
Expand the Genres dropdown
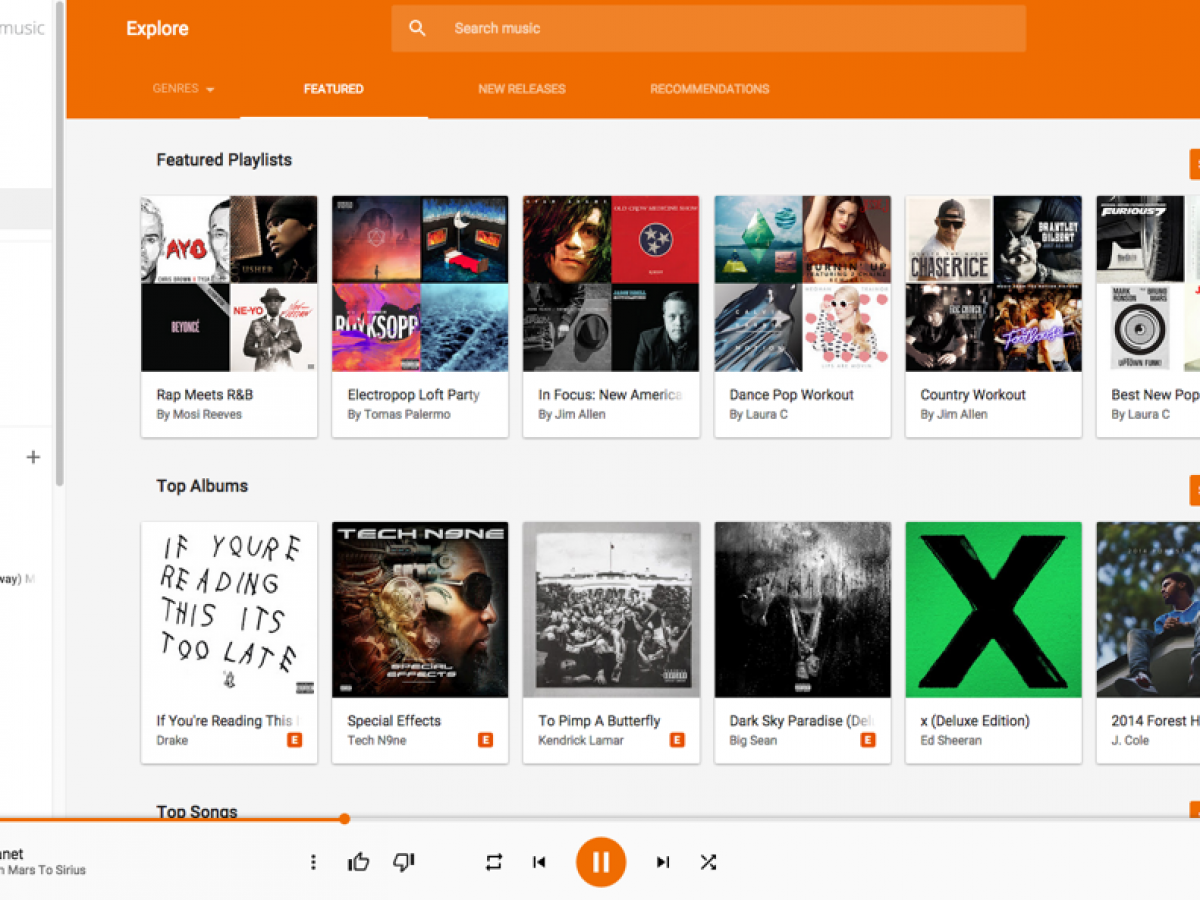(184, 89)
